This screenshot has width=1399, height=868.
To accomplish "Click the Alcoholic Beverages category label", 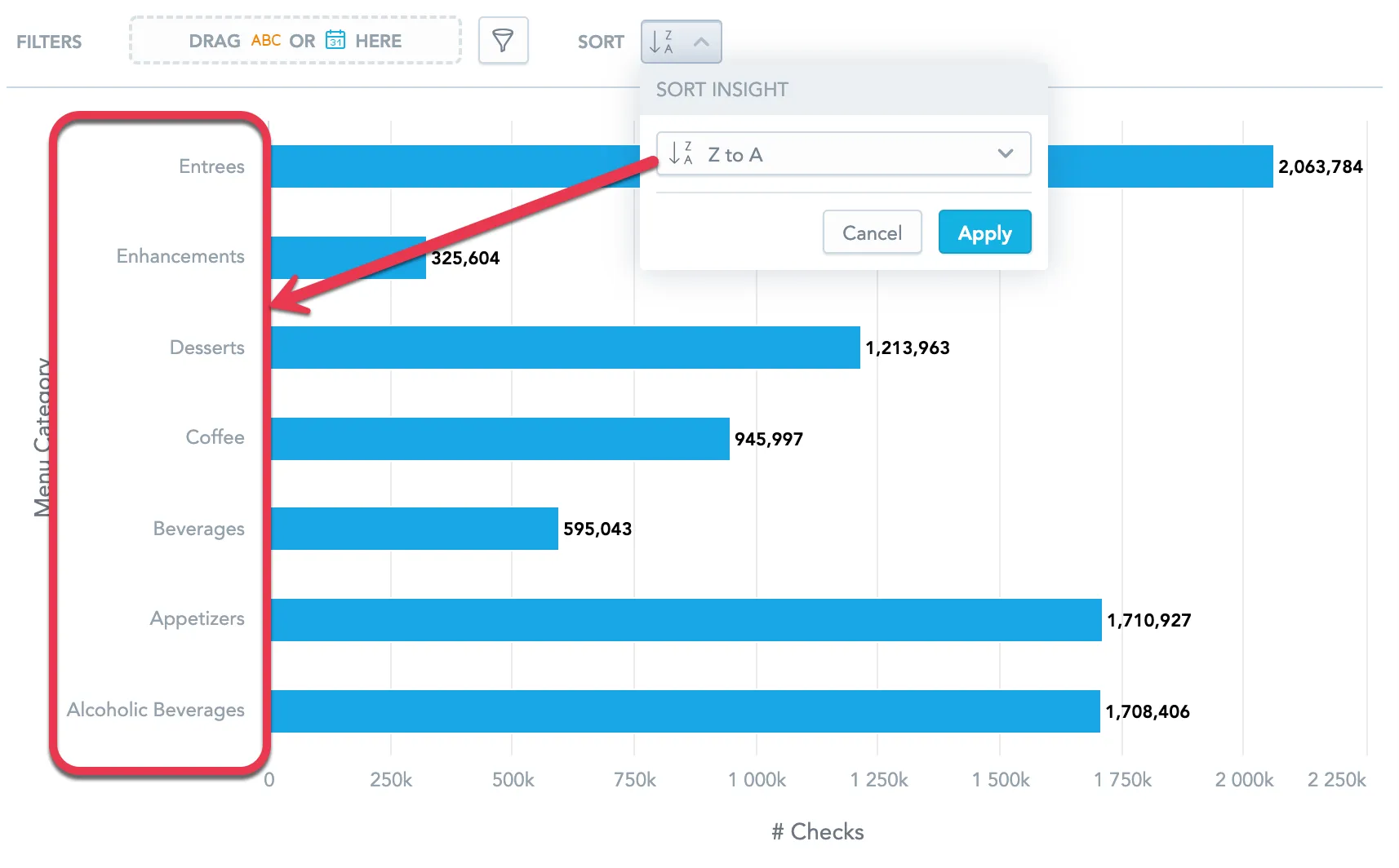I will (156, 710).
